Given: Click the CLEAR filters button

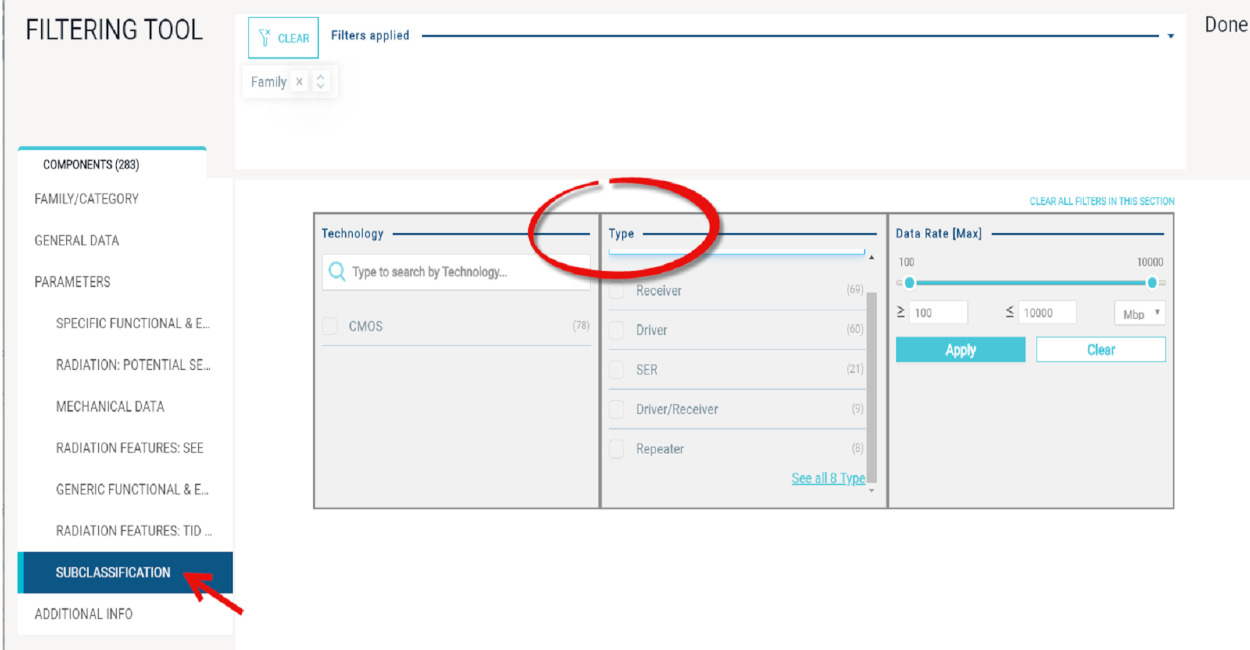Looking at the screenshot, I should pyautogui.click(x=284, y=38).
